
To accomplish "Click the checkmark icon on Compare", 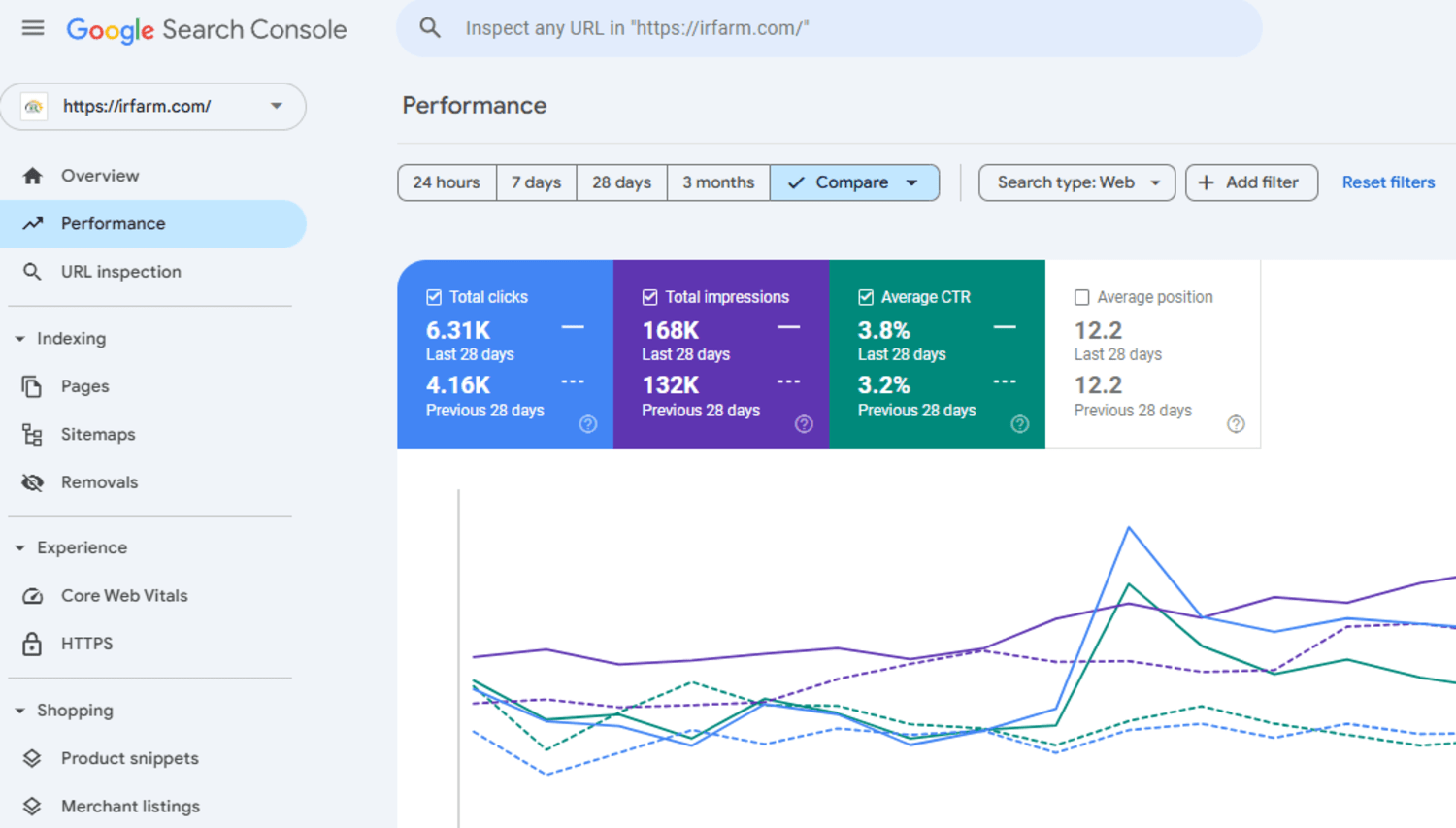I will (796, 182).
